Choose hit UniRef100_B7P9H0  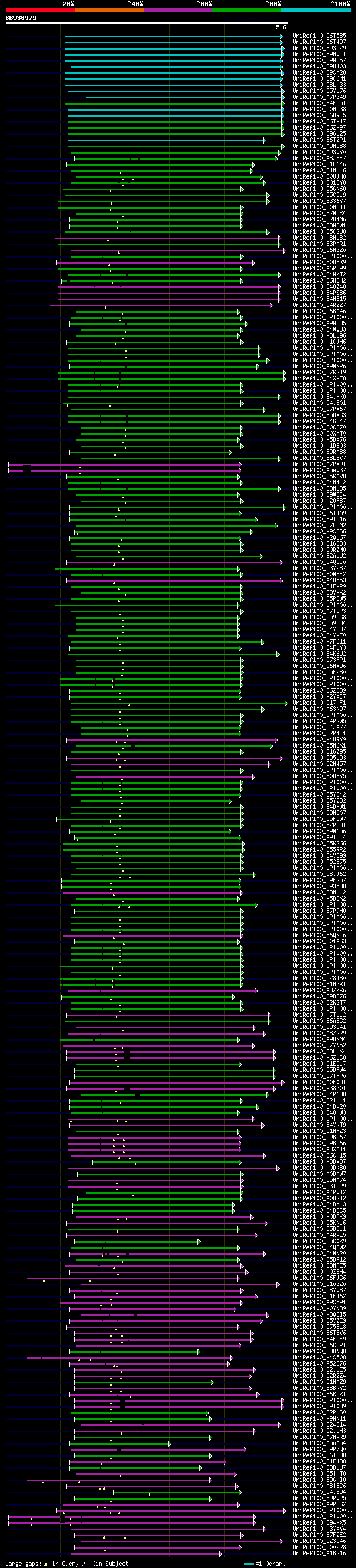(x=319, y=911)
